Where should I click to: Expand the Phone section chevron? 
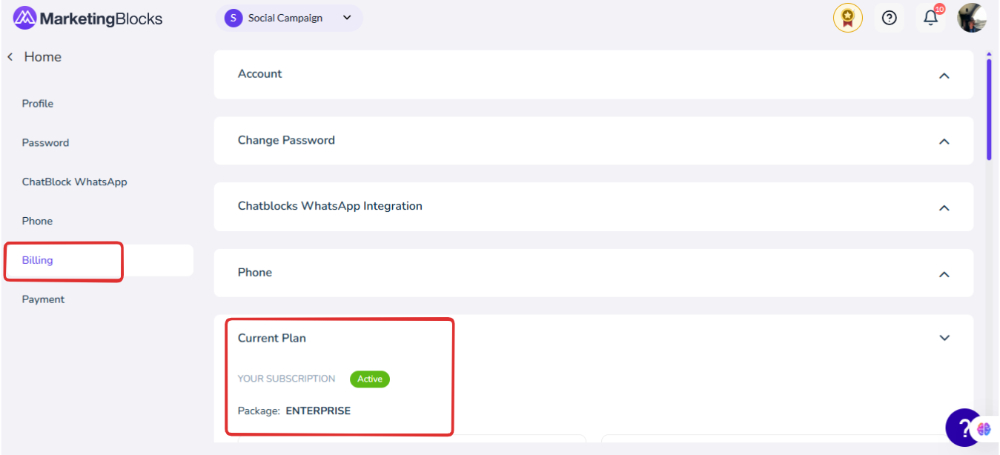point(945,274)
